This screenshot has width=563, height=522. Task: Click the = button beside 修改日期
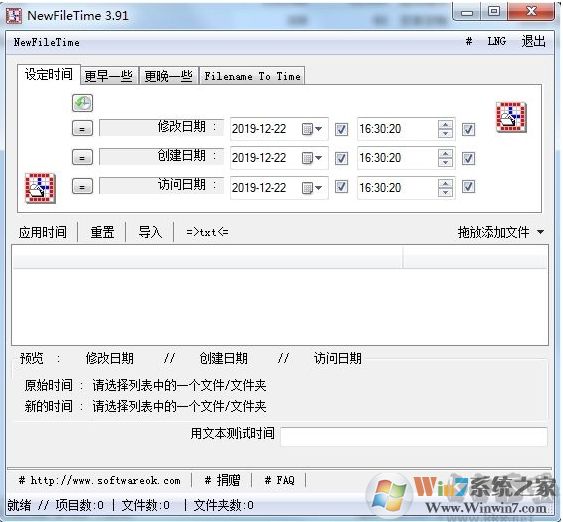coord(82,129)
